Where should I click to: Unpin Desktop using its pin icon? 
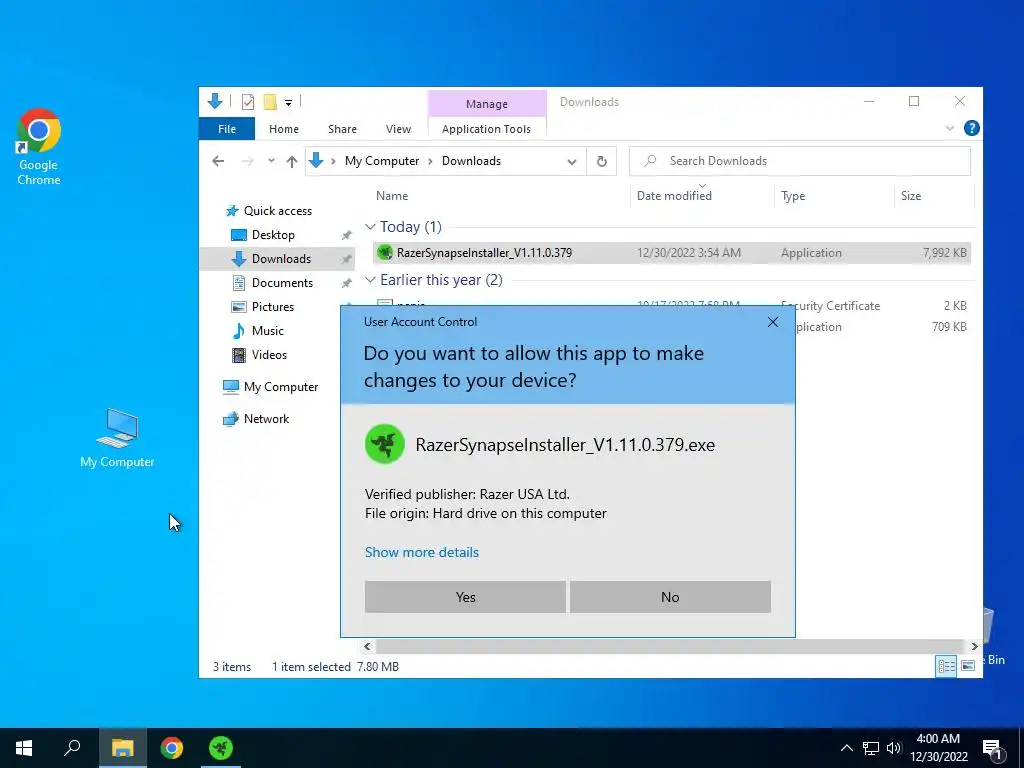346,235
